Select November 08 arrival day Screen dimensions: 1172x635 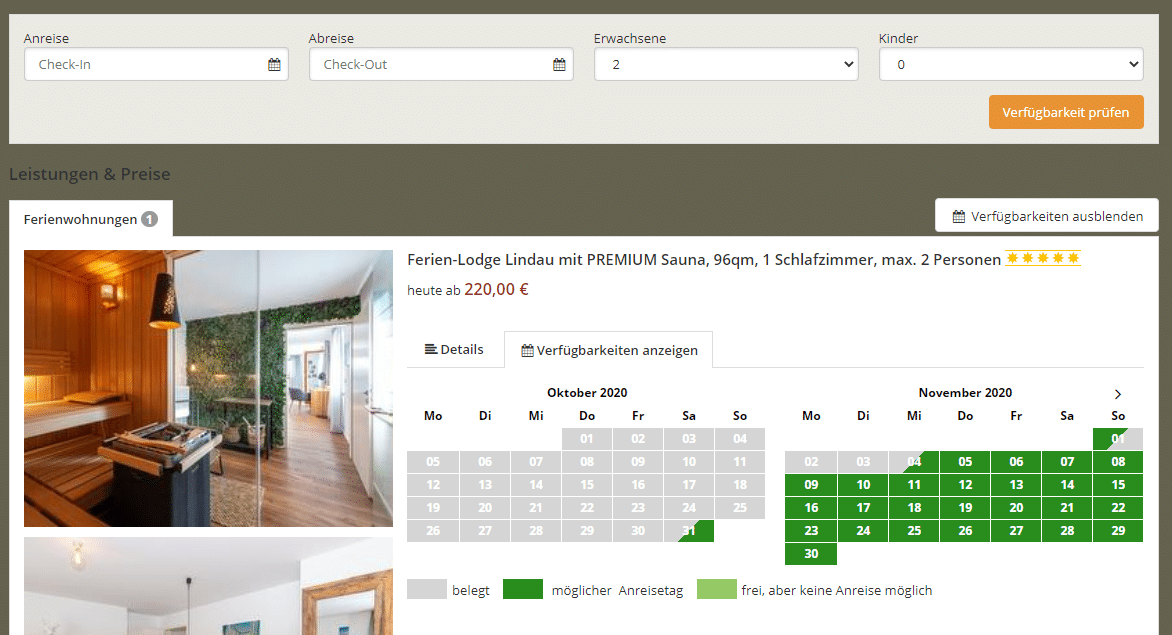pyautogui.click(x=1118, y=462)
